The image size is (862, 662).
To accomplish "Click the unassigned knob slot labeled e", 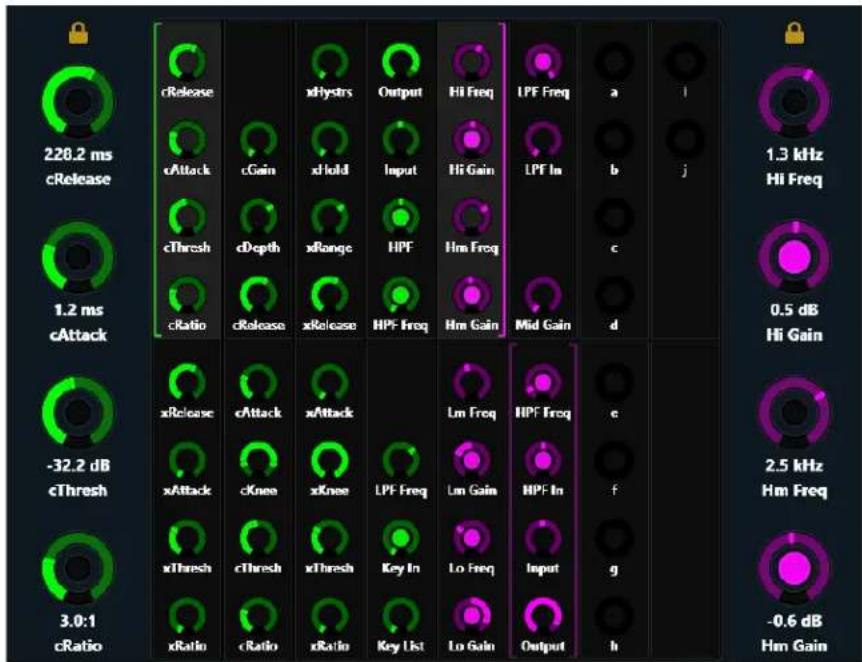I will point(614,383).
